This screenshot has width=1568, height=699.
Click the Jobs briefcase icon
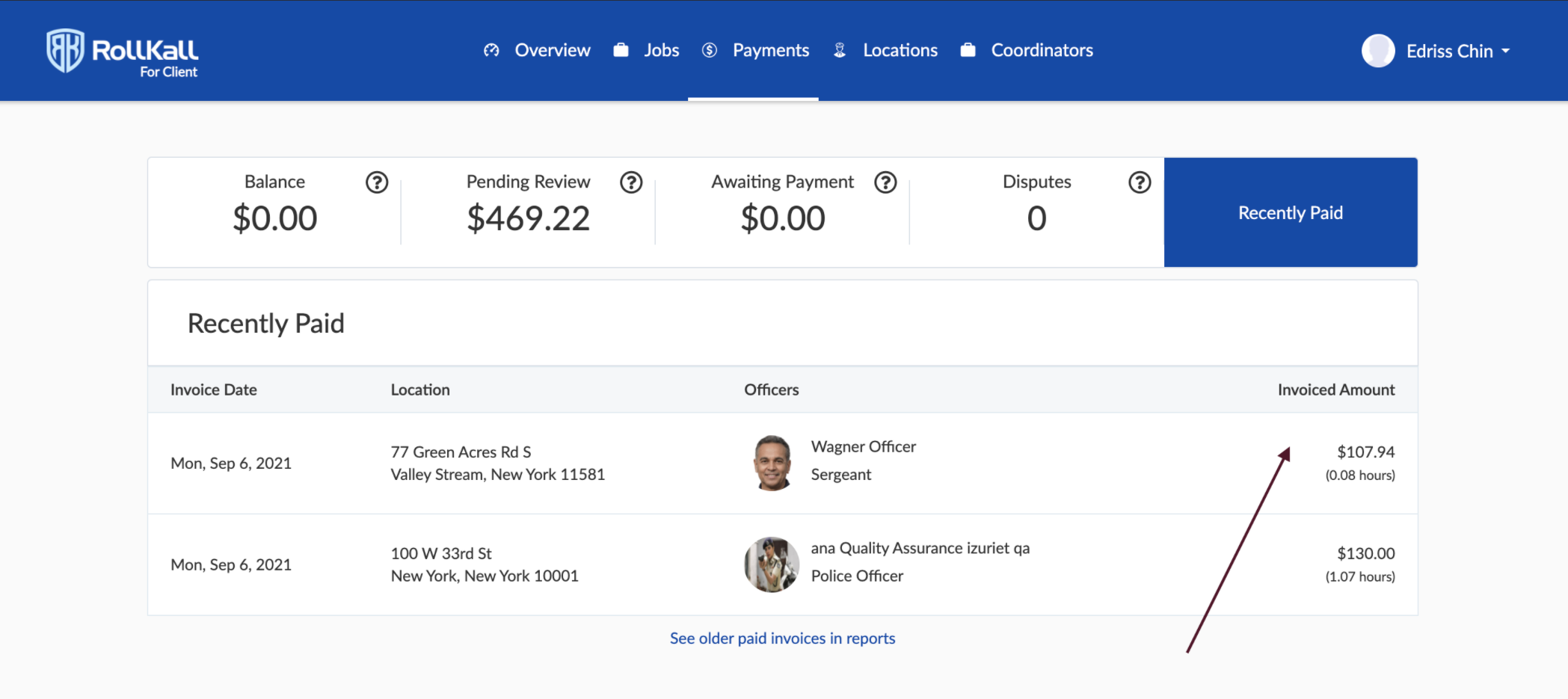(621, 50)
